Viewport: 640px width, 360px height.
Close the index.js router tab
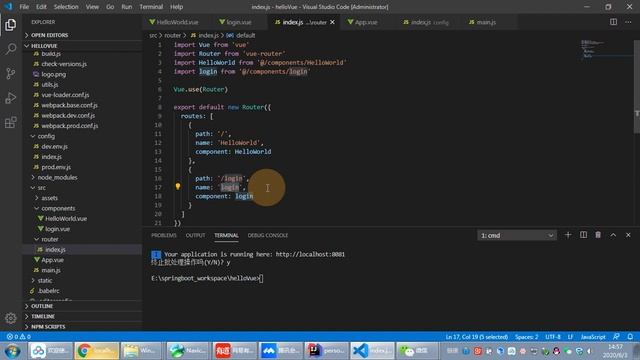pos(332,22)
